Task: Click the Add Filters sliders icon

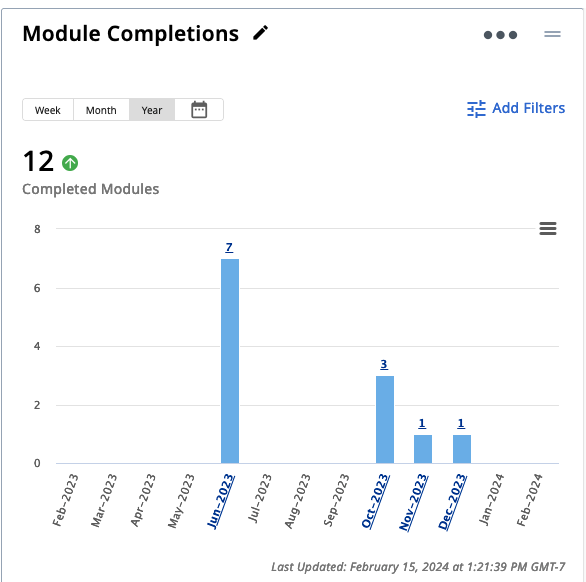Action: click(476, 109)
